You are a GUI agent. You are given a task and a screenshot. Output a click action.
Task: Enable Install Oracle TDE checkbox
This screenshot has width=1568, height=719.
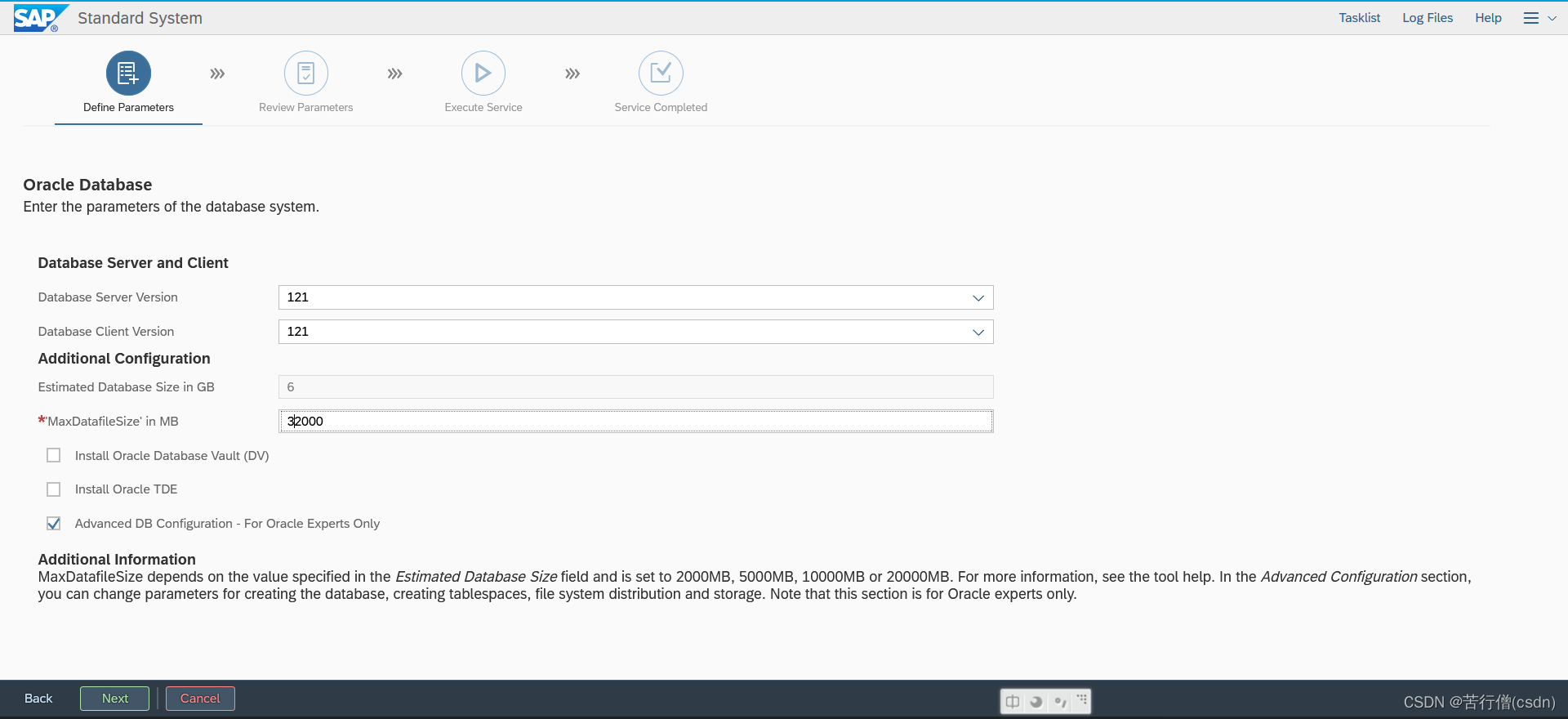54,489
